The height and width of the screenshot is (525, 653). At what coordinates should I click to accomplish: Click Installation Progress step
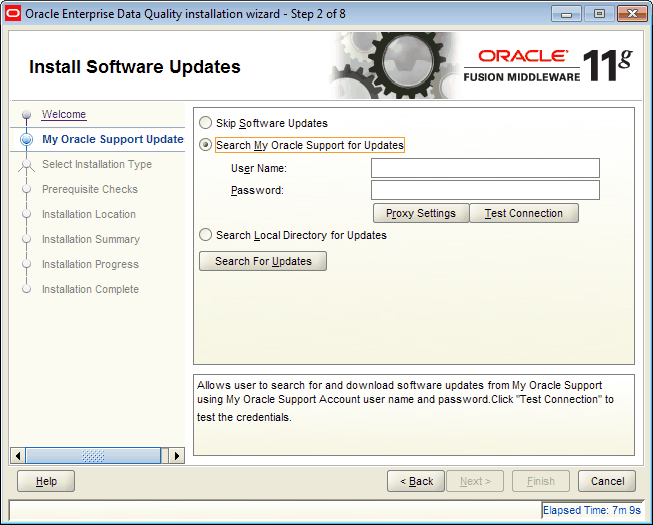pyautogui.click(x=90, y=264)
